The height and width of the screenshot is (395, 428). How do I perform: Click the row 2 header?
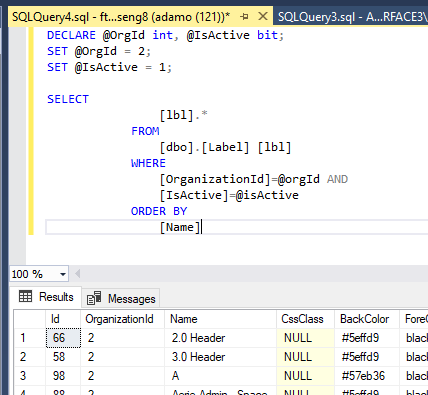[x=30, y=357]
